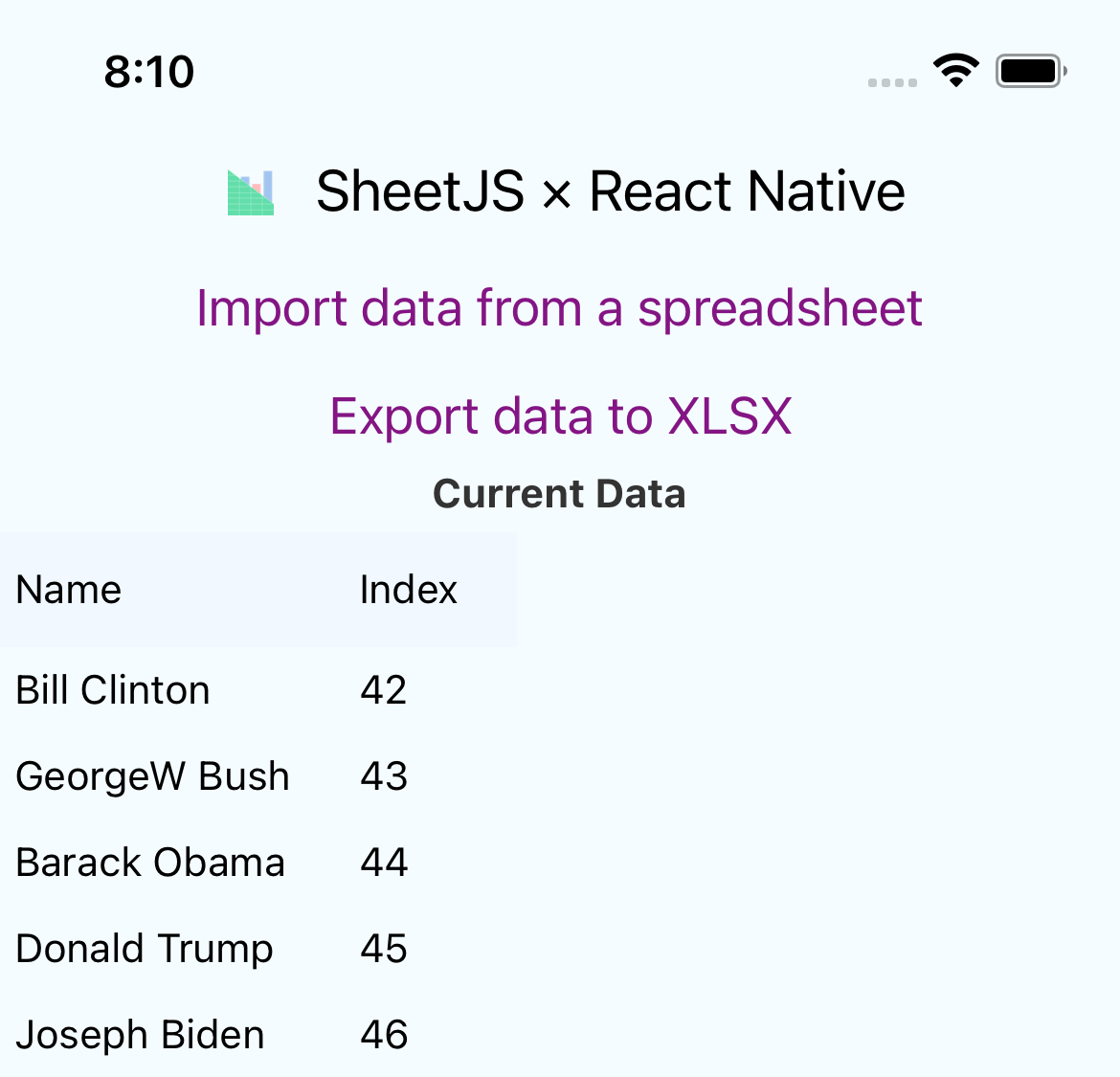
Task: Select Export data to XLSX
Action: [560, 415]
